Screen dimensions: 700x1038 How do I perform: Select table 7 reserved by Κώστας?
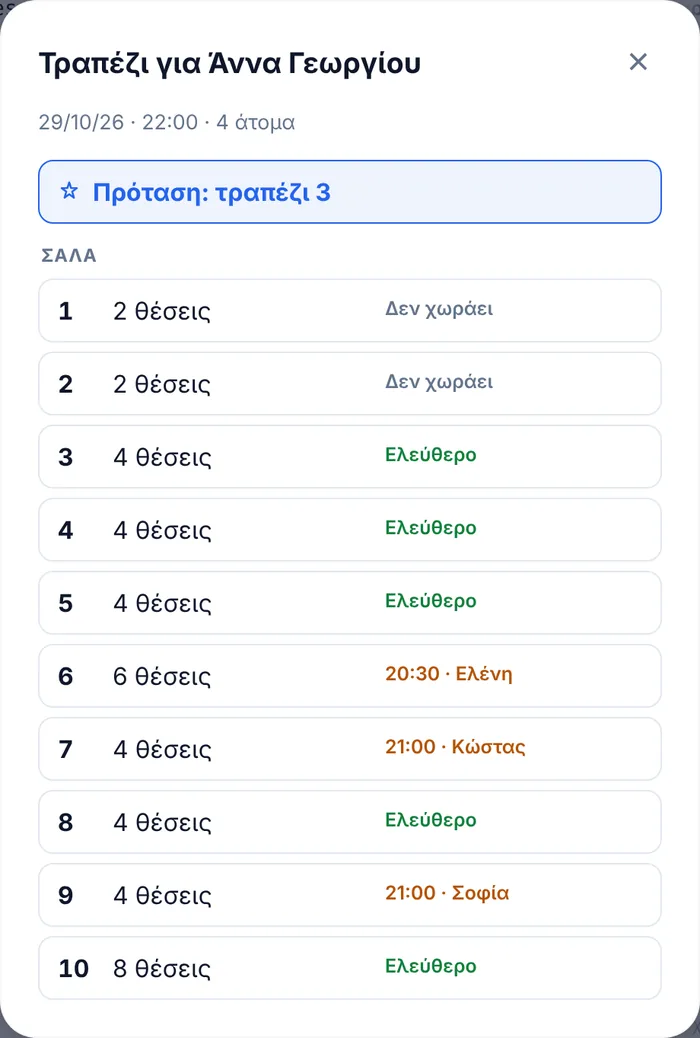[x=350, y=749]
